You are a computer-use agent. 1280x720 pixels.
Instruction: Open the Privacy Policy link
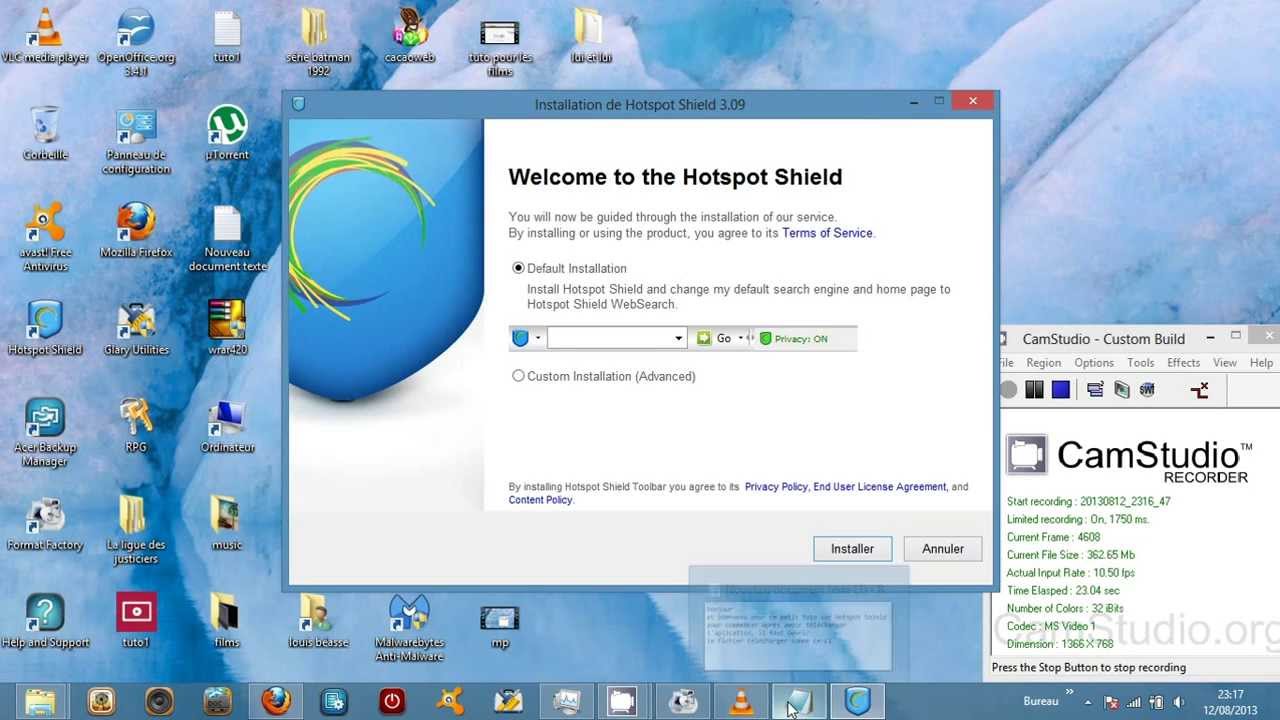point(776,487)
